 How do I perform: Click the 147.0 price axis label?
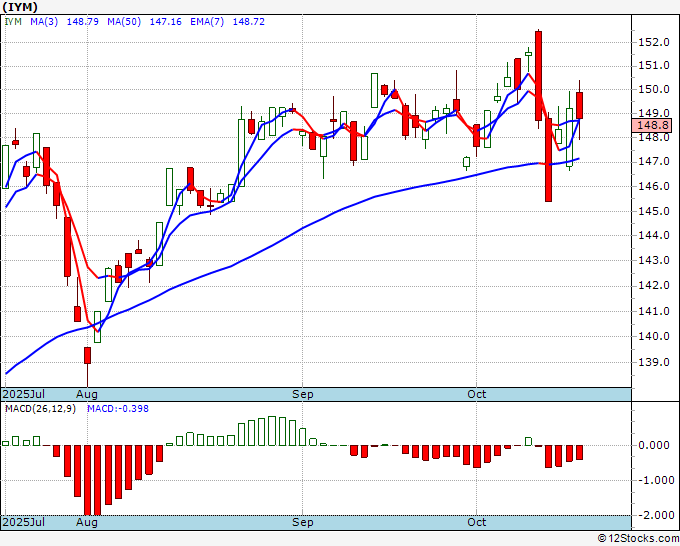654,161
